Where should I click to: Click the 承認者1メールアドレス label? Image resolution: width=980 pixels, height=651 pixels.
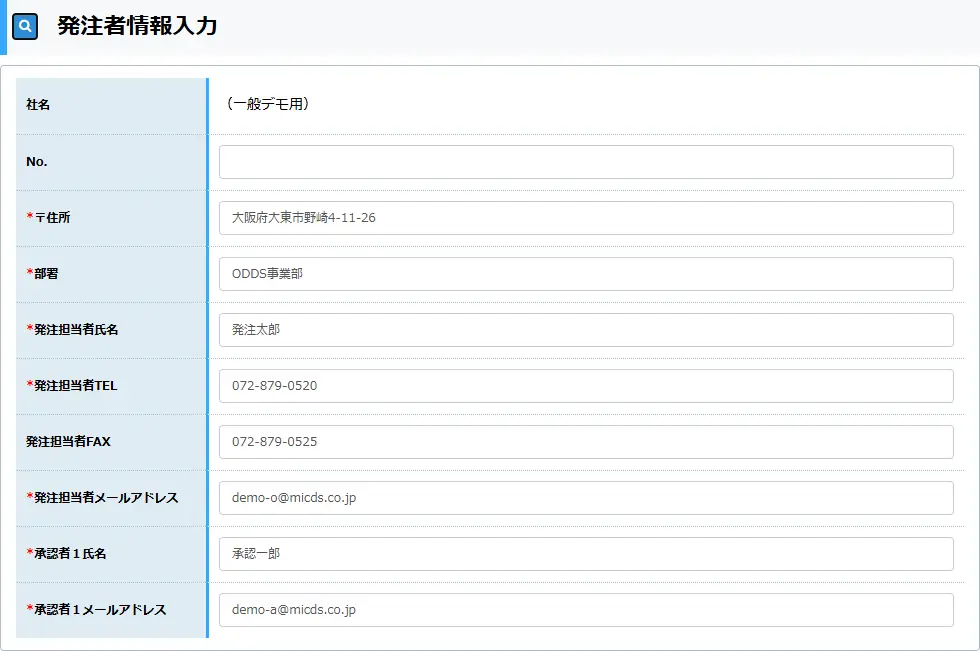pos(96,609)
